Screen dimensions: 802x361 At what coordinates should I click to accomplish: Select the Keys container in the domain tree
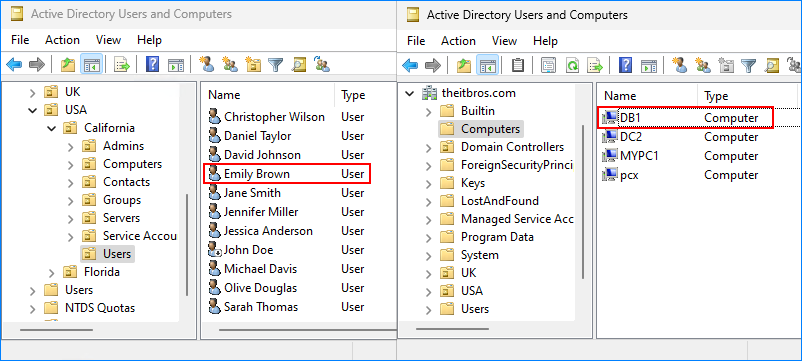tap(473, 183)
